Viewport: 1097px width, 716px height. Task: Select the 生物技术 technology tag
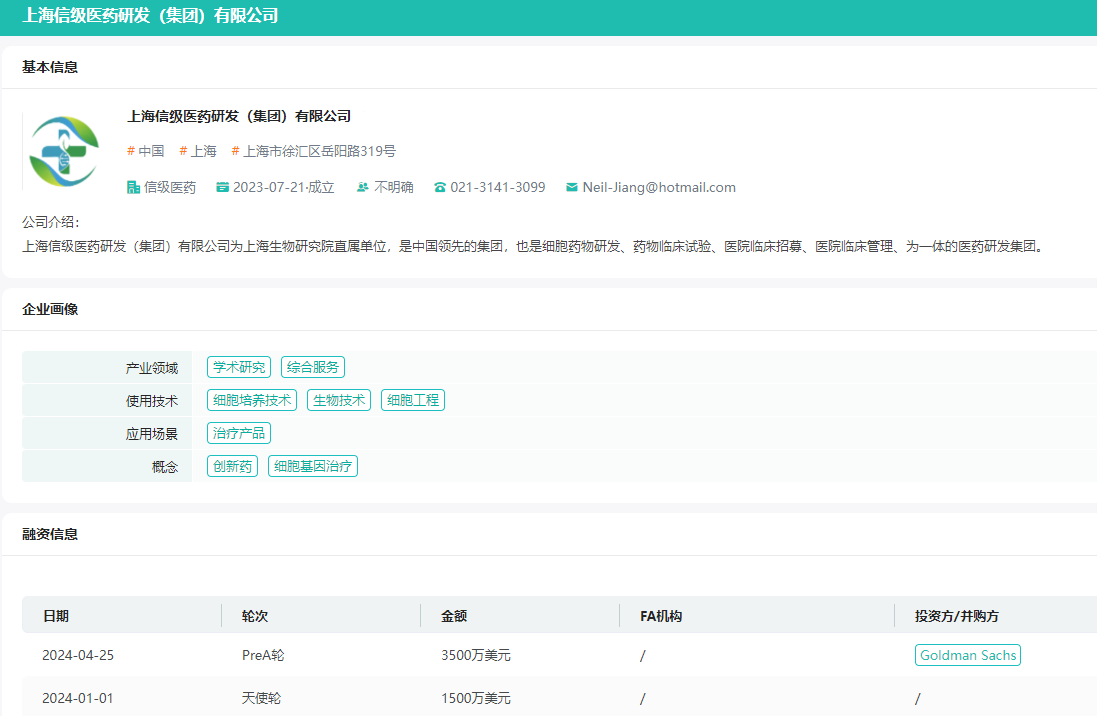[x=339, y=400]
